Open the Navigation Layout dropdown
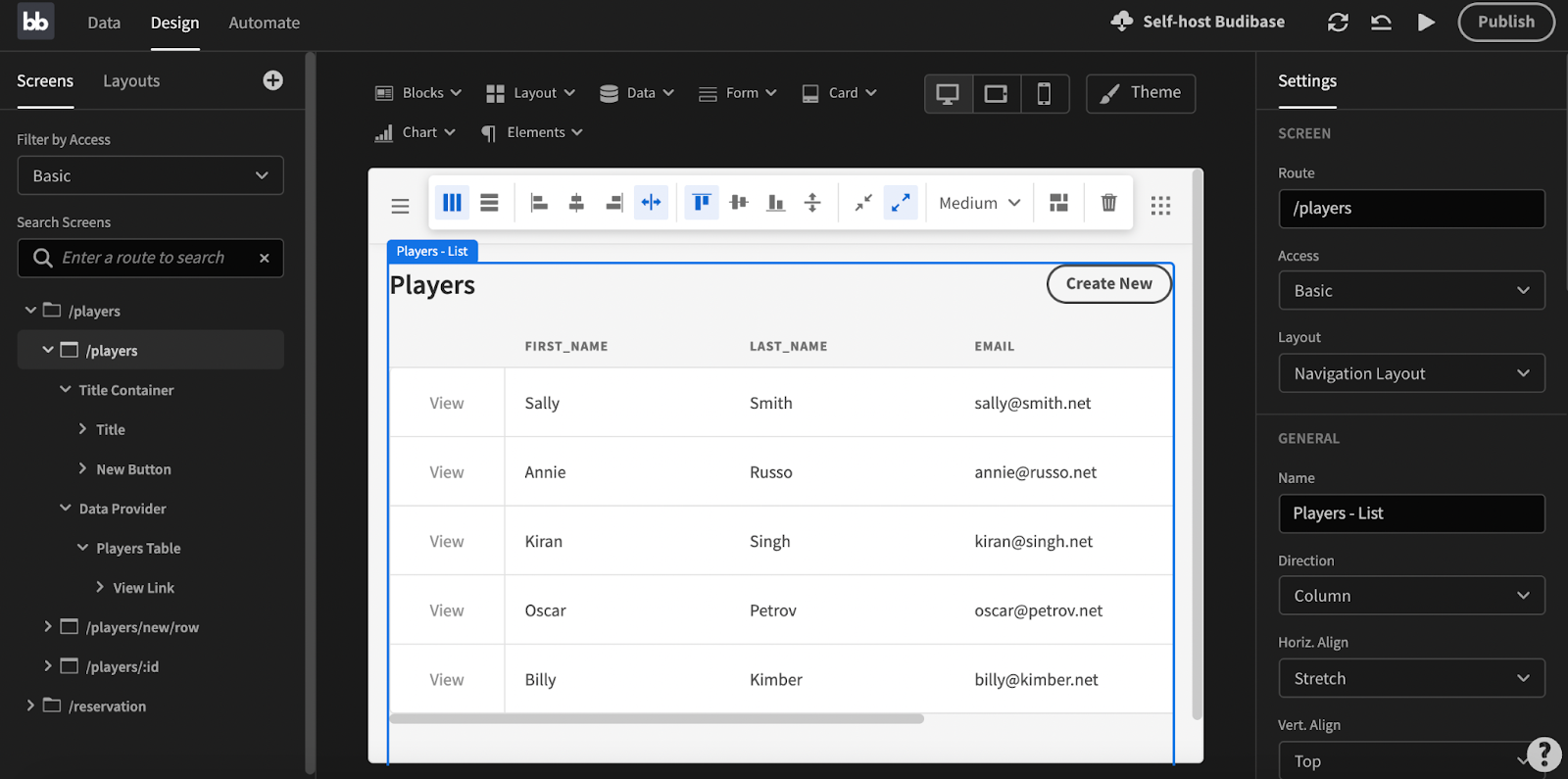 click(1411, 373)
